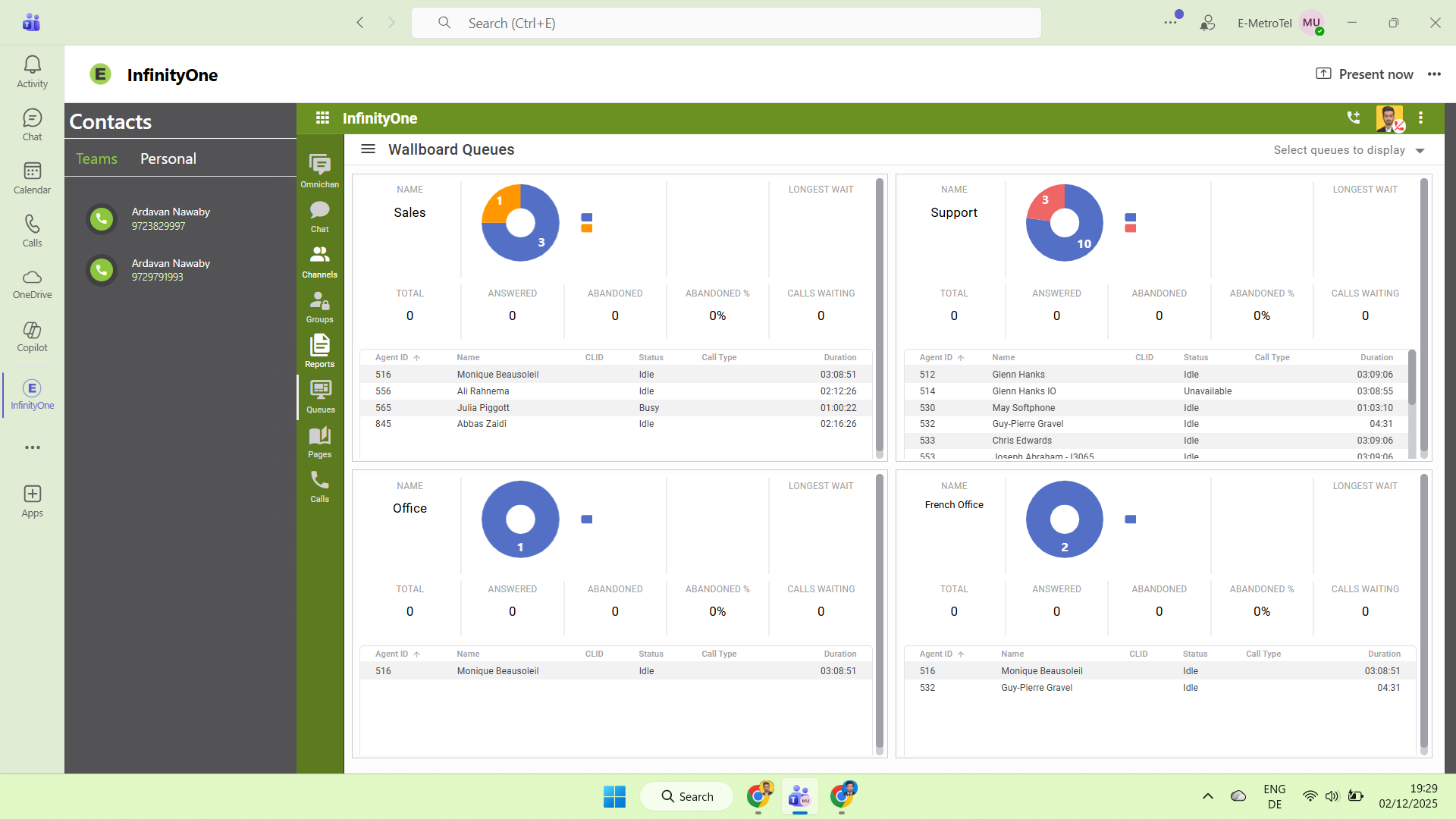Open Omnichan in InfinityOne navigation
The width and height of the screenshot is (1456, 819).
(x=320, y=171)
